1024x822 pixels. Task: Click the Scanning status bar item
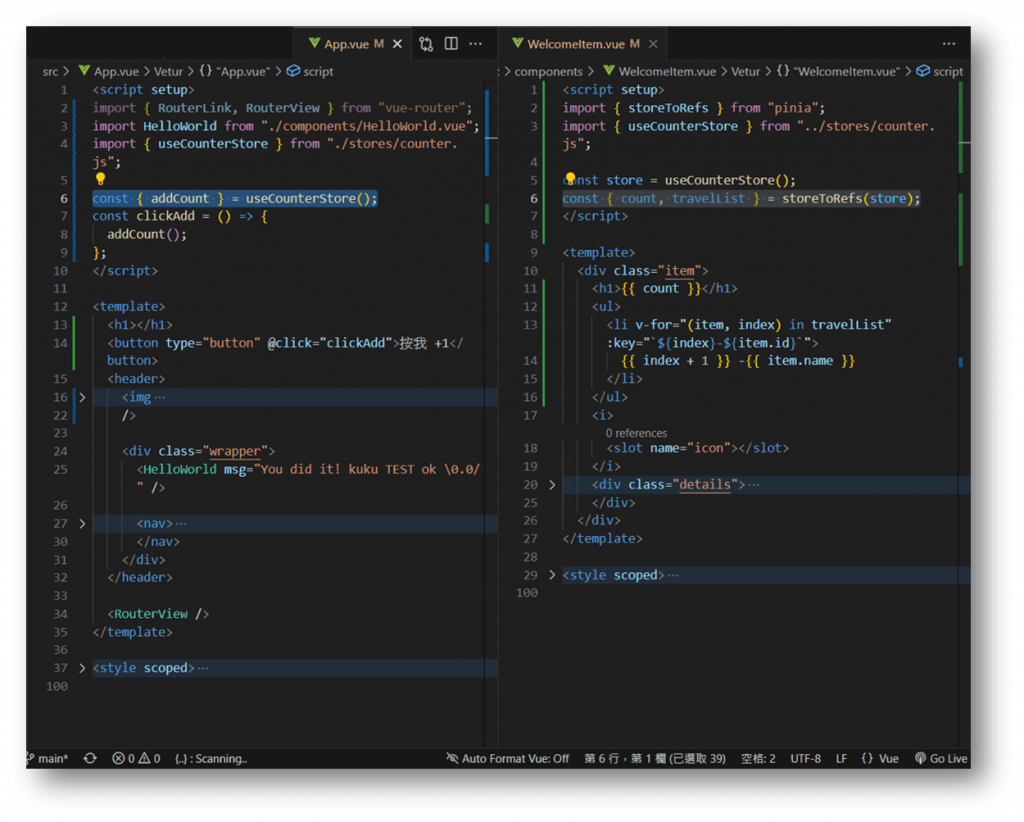pyautogui.click(x=211, y=759)
